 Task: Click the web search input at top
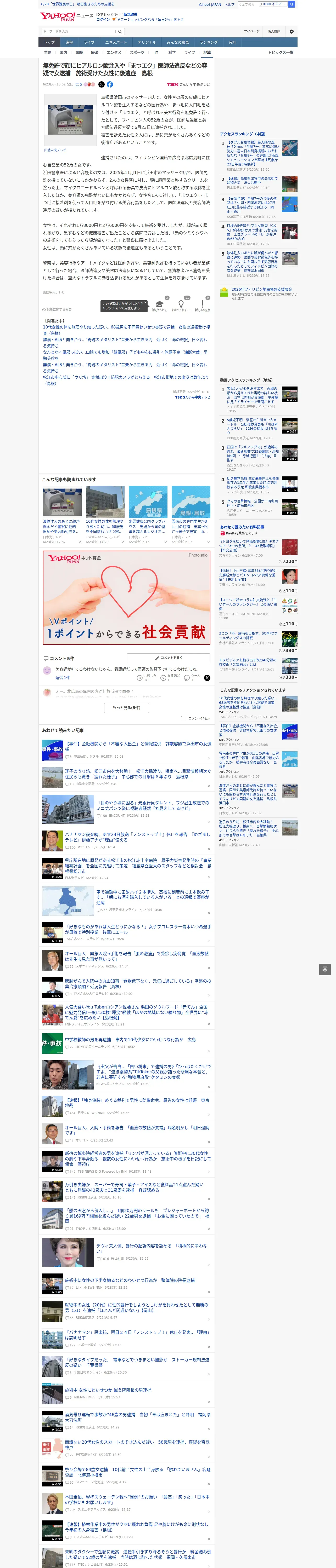pyautogui.click(x=248, y=4)
